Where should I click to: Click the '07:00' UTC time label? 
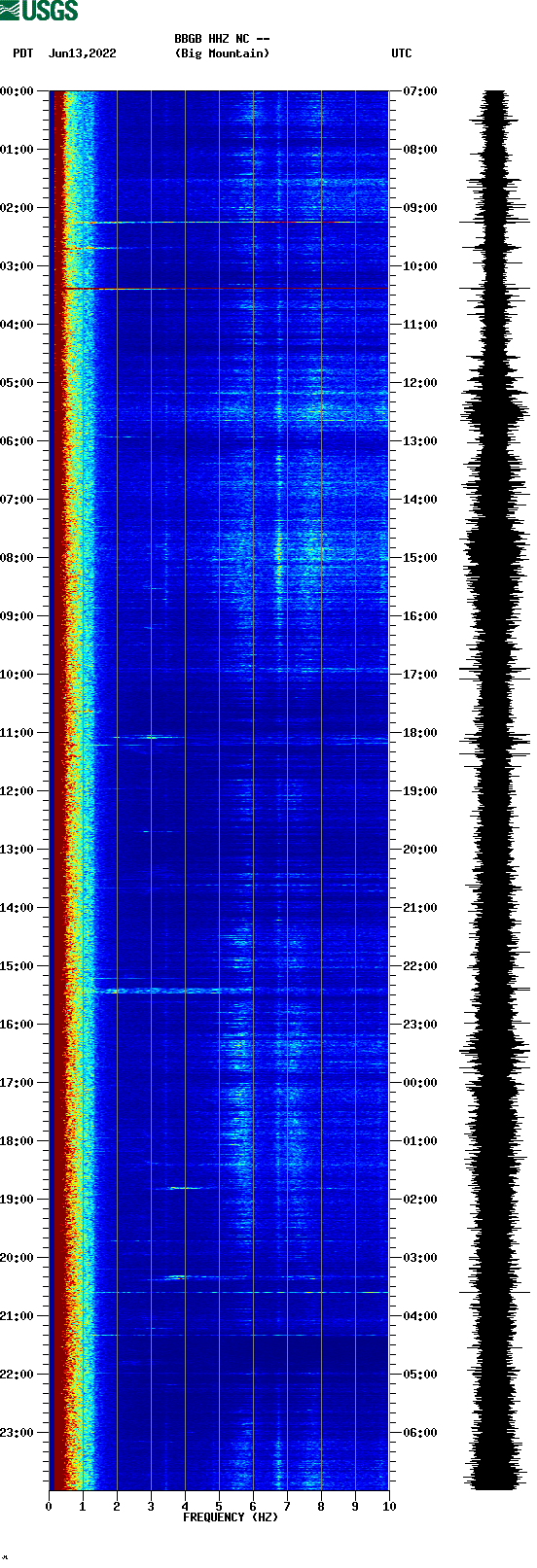[420, 91]
